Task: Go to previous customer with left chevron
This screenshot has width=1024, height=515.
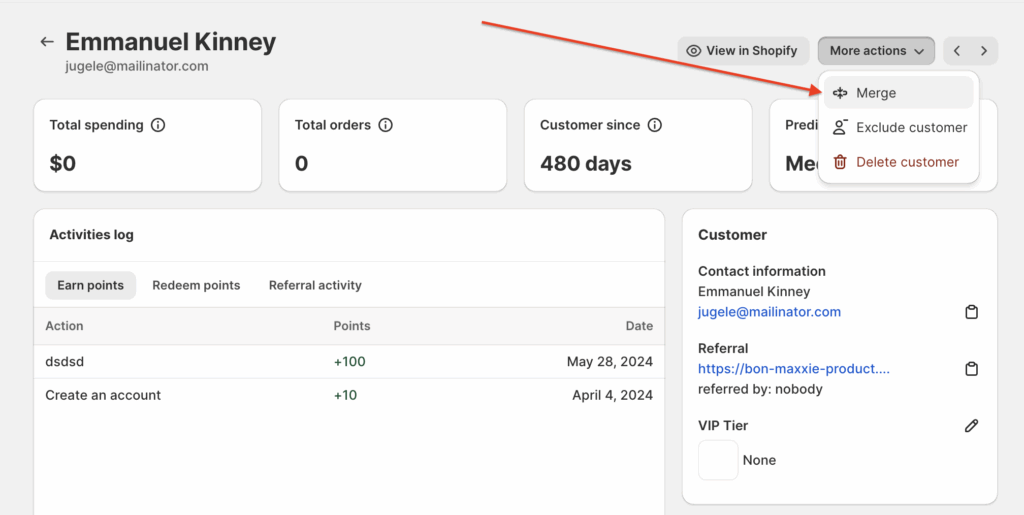Action: point(957,51)
